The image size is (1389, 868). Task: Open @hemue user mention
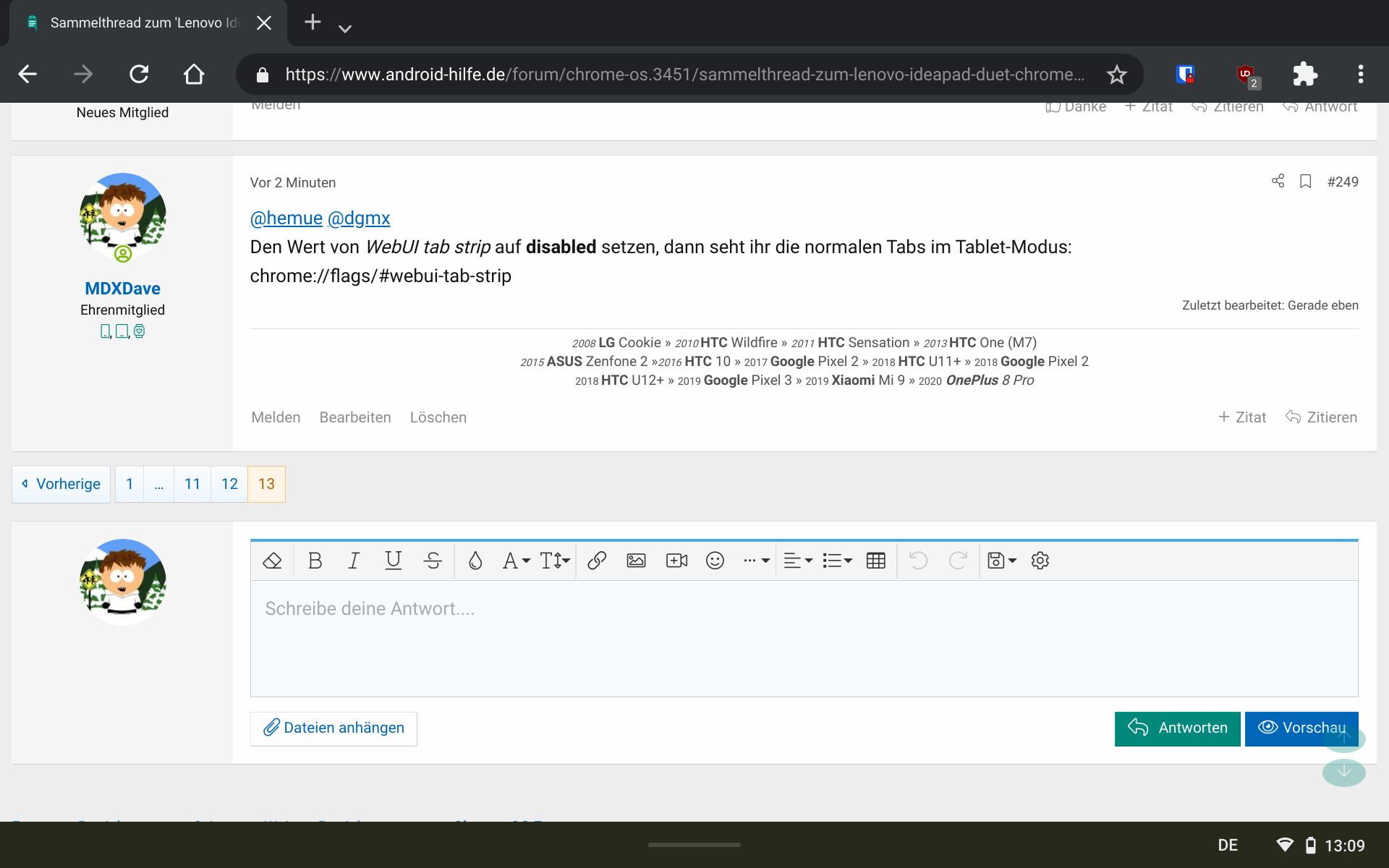point(286,218)
